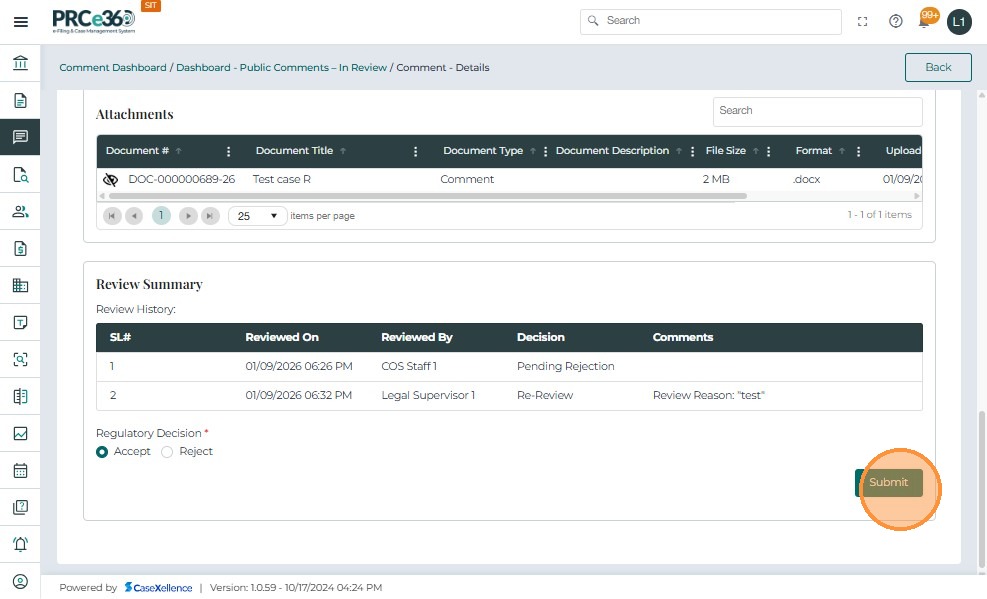Click '01/09/2026 06:26 PM' reviewed date
This screenshot has width=987, height=599.
click(x=299, y=366)
